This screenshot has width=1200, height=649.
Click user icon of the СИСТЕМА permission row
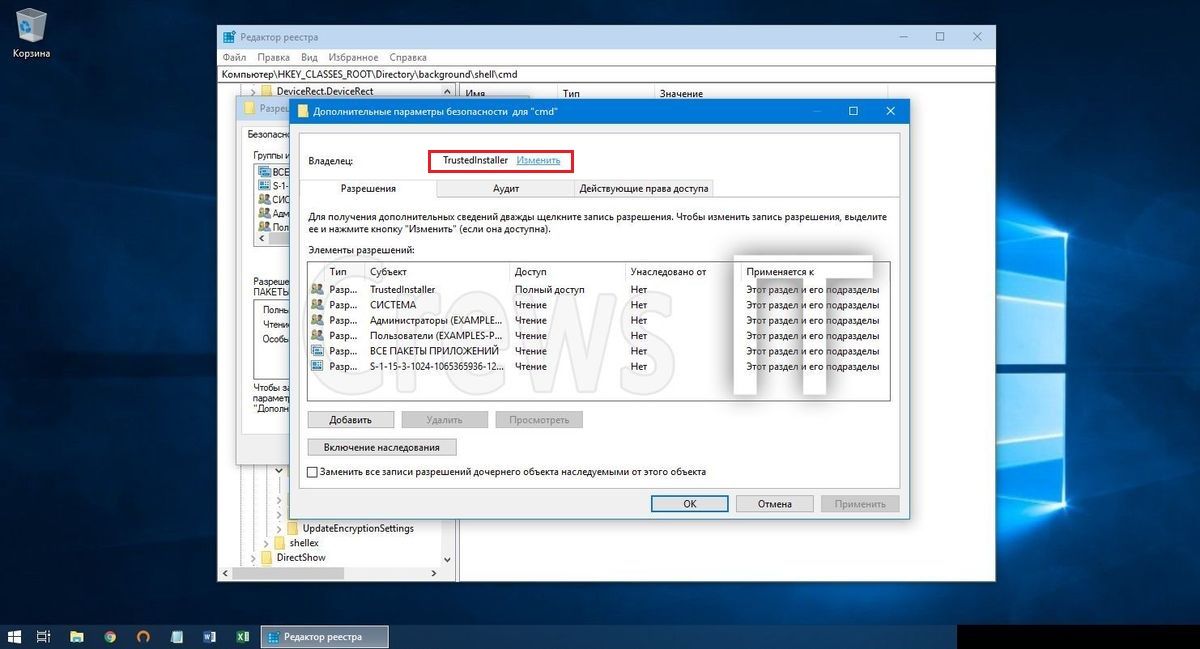318,305
